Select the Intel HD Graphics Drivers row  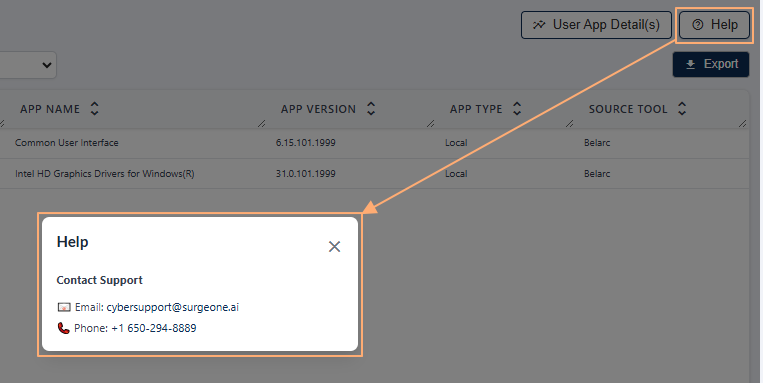tap(375, 174)
